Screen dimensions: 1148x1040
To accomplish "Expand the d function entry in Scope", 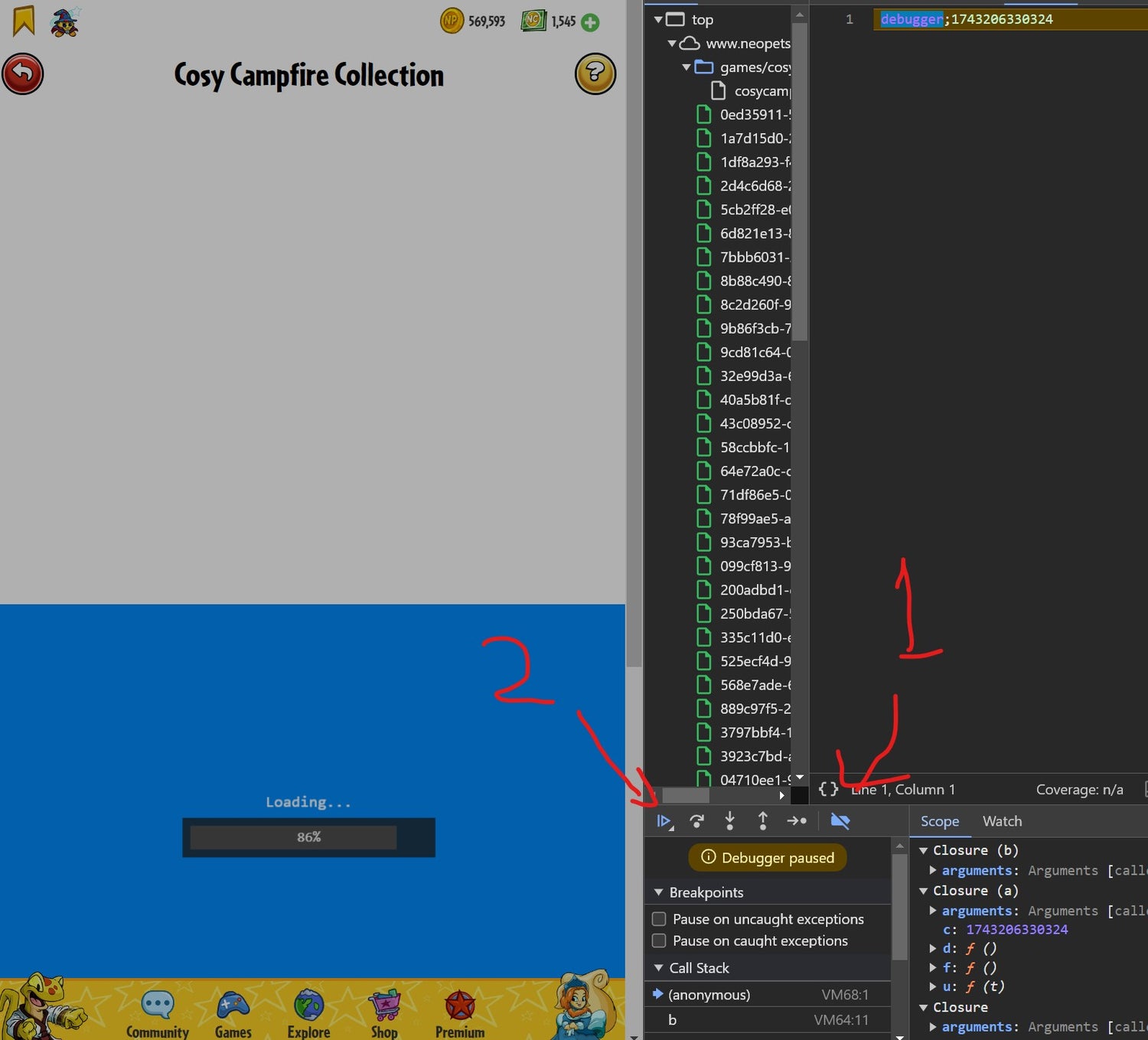I will (x=933, y=948).
